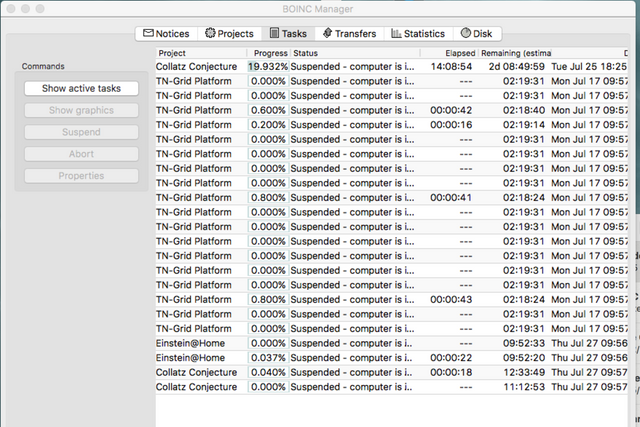Image resolution: width=640 pixels, height=427 pixels.
Task: Click the Properties command button
Action: [81, 176]
